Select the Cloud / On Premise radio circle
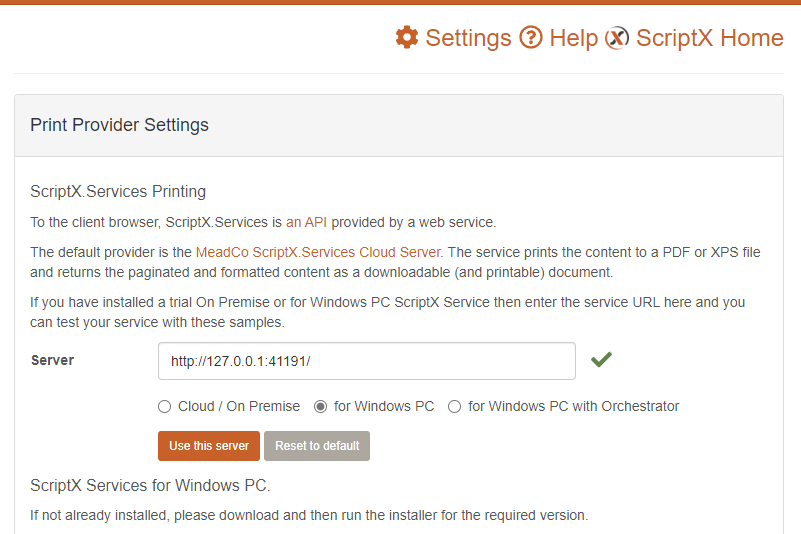This screenshot has height=534, width=801. 164,407
